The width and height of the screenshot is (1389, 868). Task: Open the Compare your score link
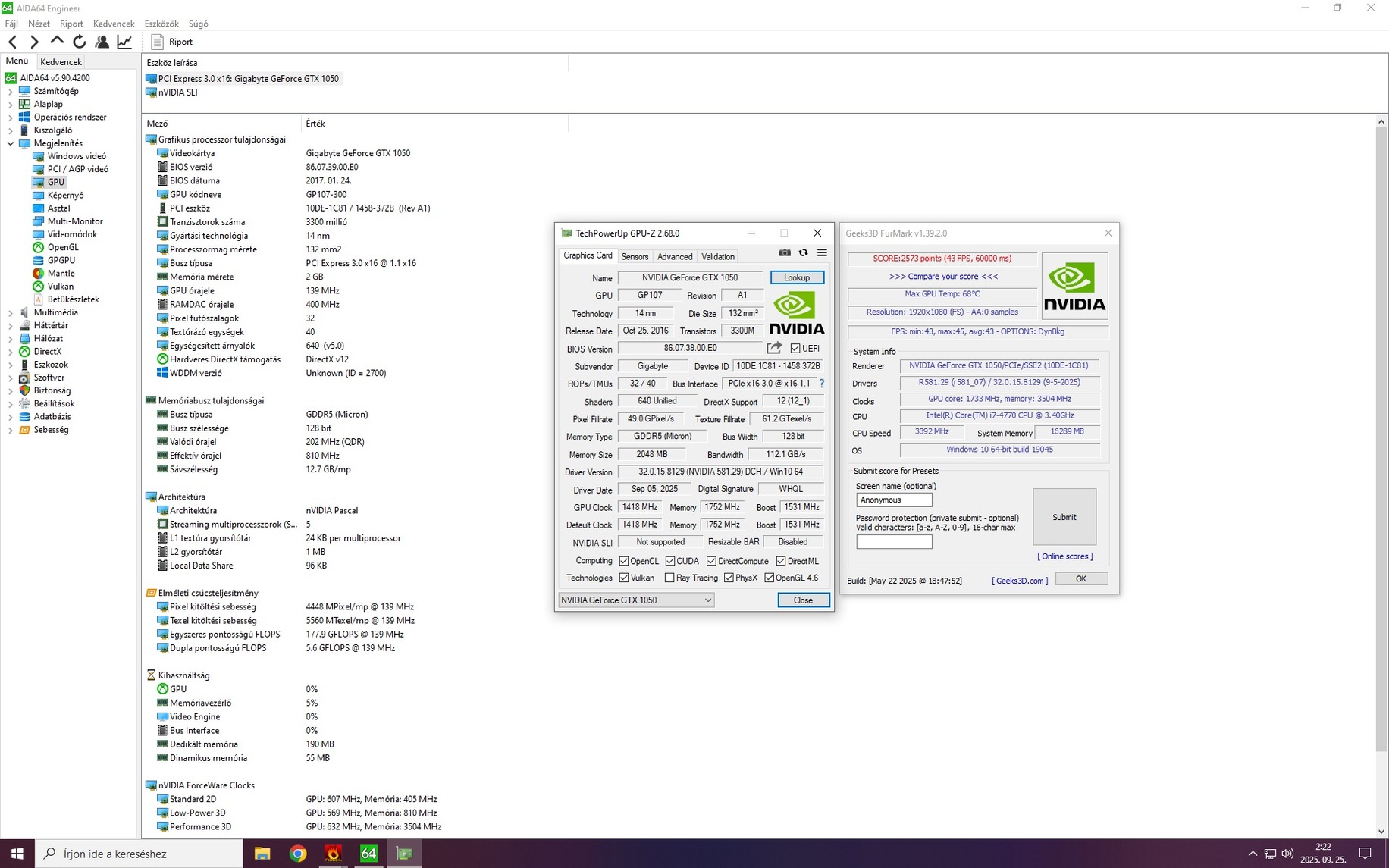(x=943, y=277)
